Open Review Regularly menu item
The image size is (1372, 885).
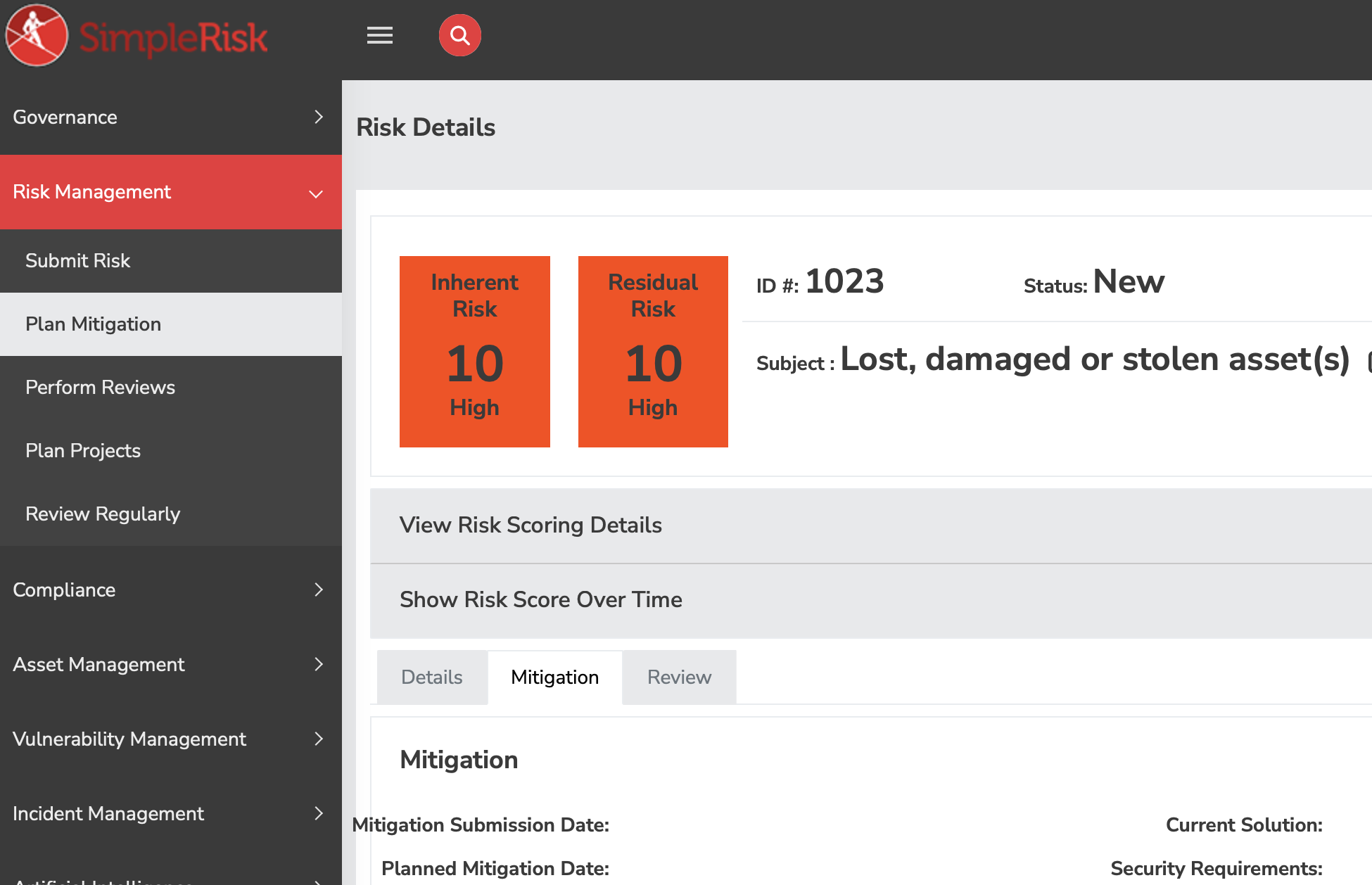click(103, 514)
